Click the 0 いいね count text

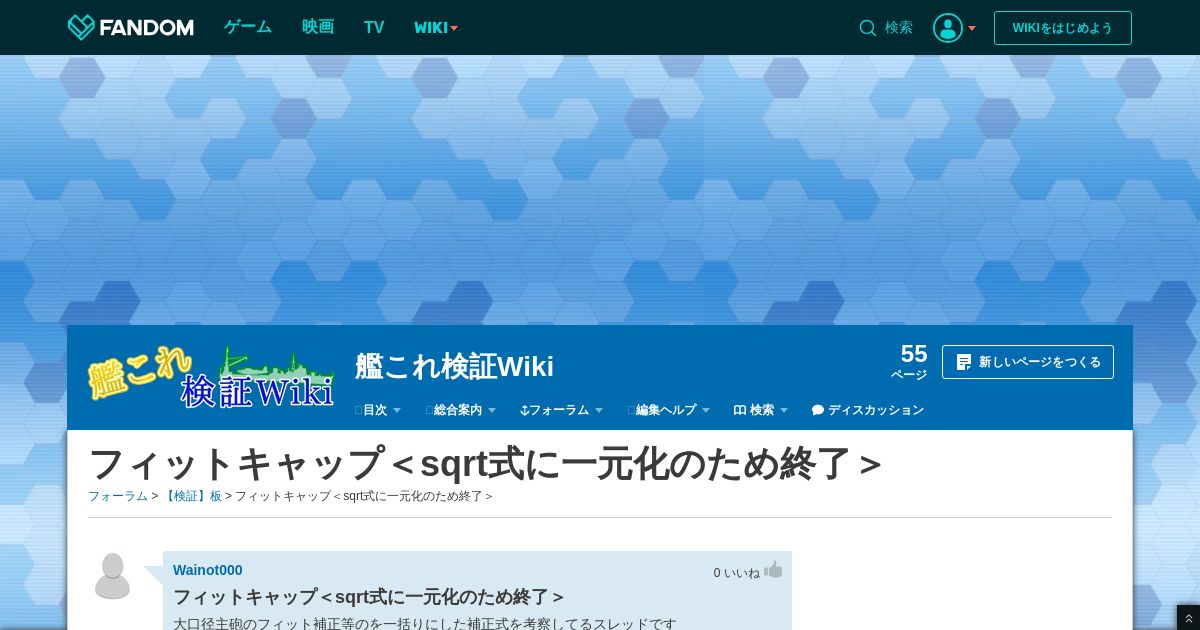[736, 573]
